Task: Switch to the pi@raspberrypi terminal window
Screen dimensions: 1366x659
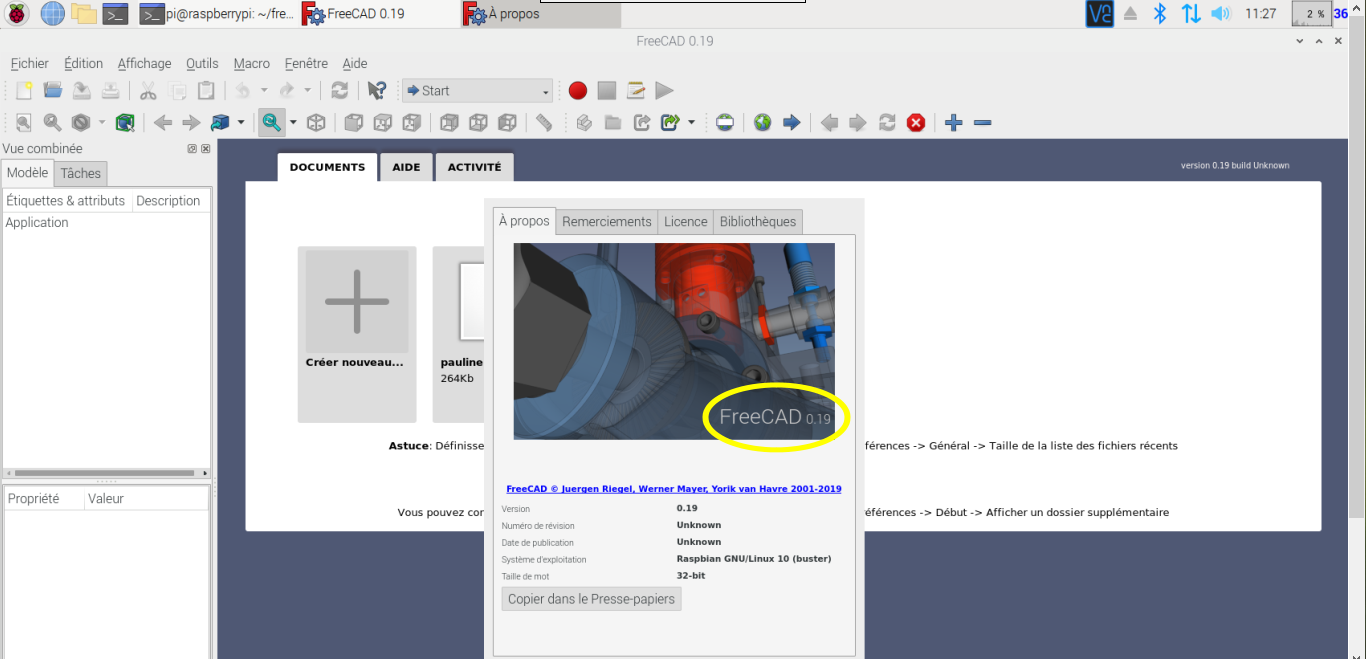Action: point(217,14)
